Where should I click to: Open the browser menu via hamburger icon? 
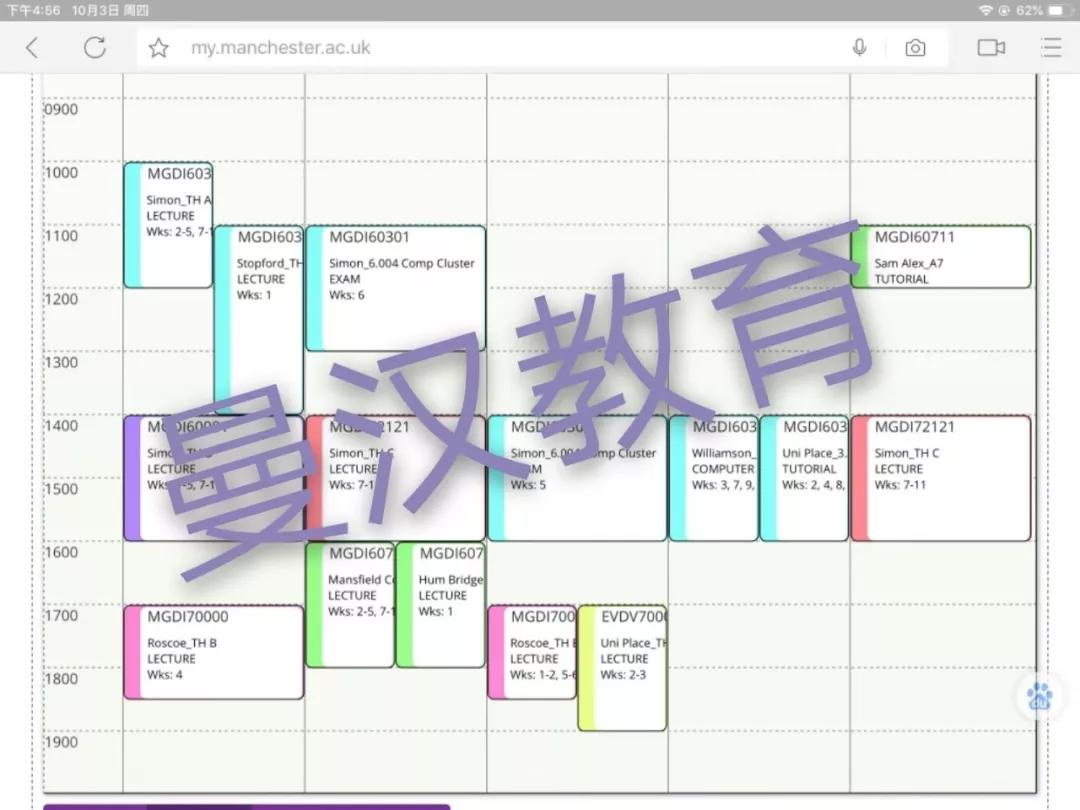(x=1049, y=47)
